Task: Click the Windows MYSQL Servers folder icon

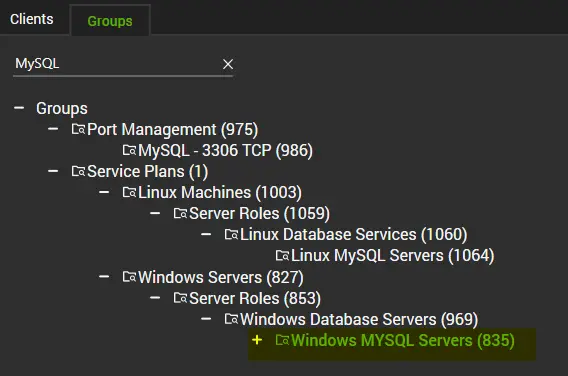Action: tap(283, 340)
